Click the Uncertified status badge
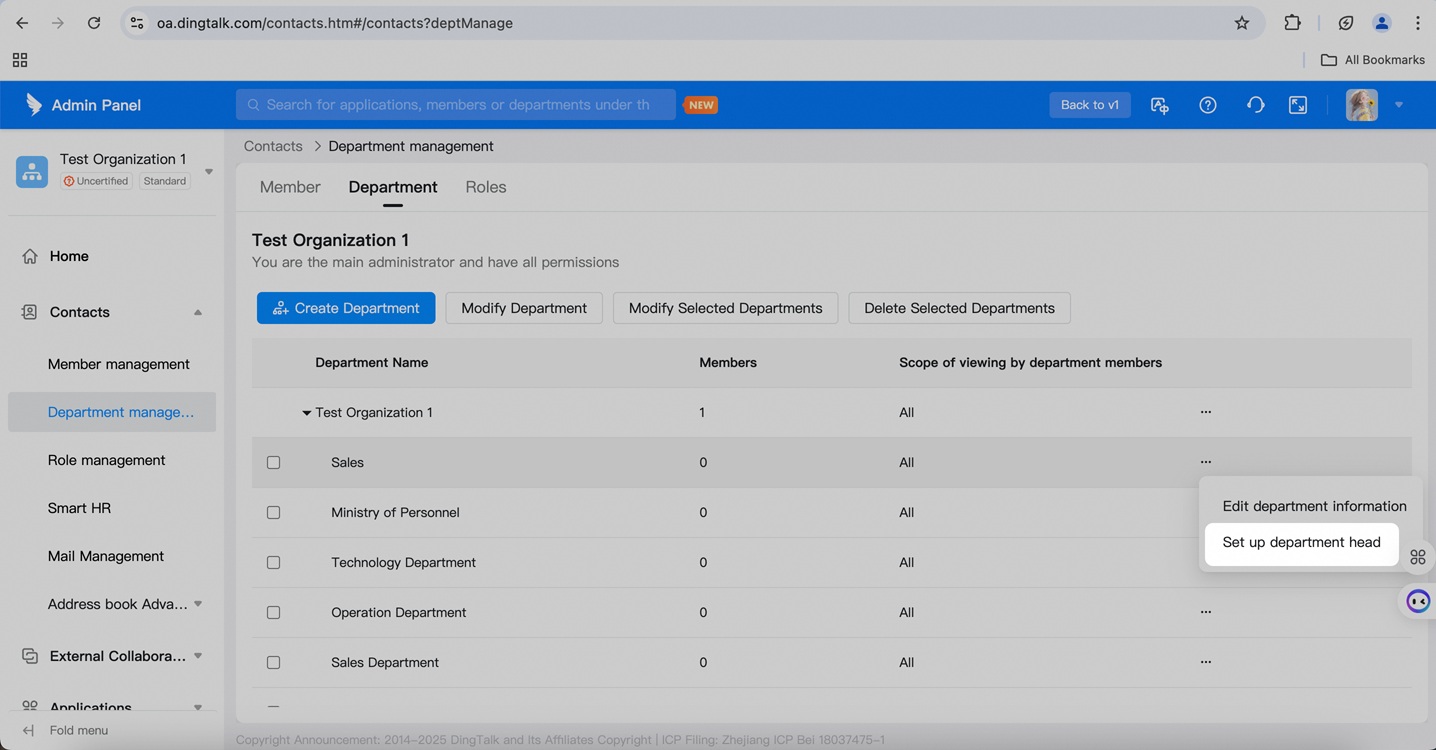The image size is (1436, 750). coord(96,181)
